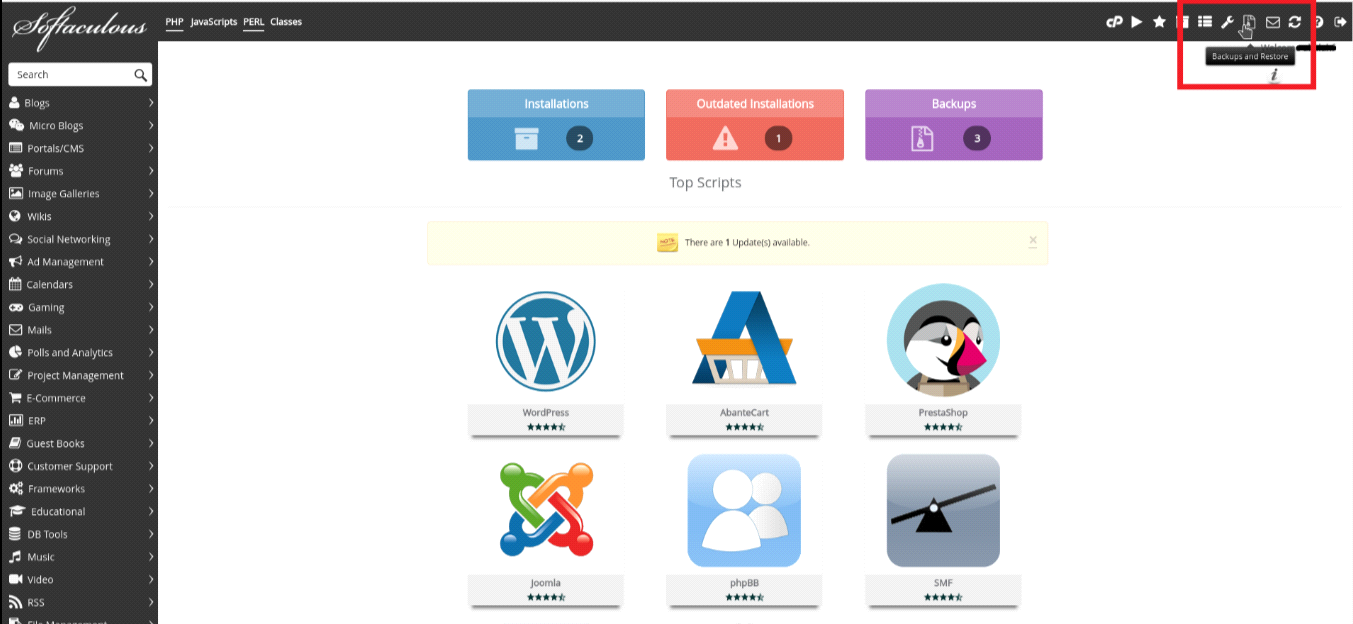Open the Outdated Installations panel
The image size is (1353, 624).
click(754, 125)
